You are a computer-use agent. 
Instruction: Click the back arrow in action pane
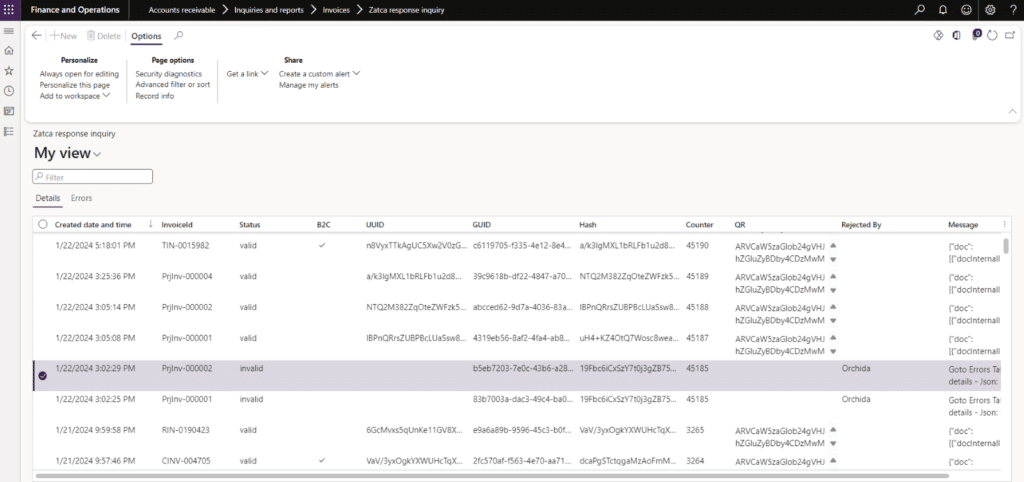point(37,36)
